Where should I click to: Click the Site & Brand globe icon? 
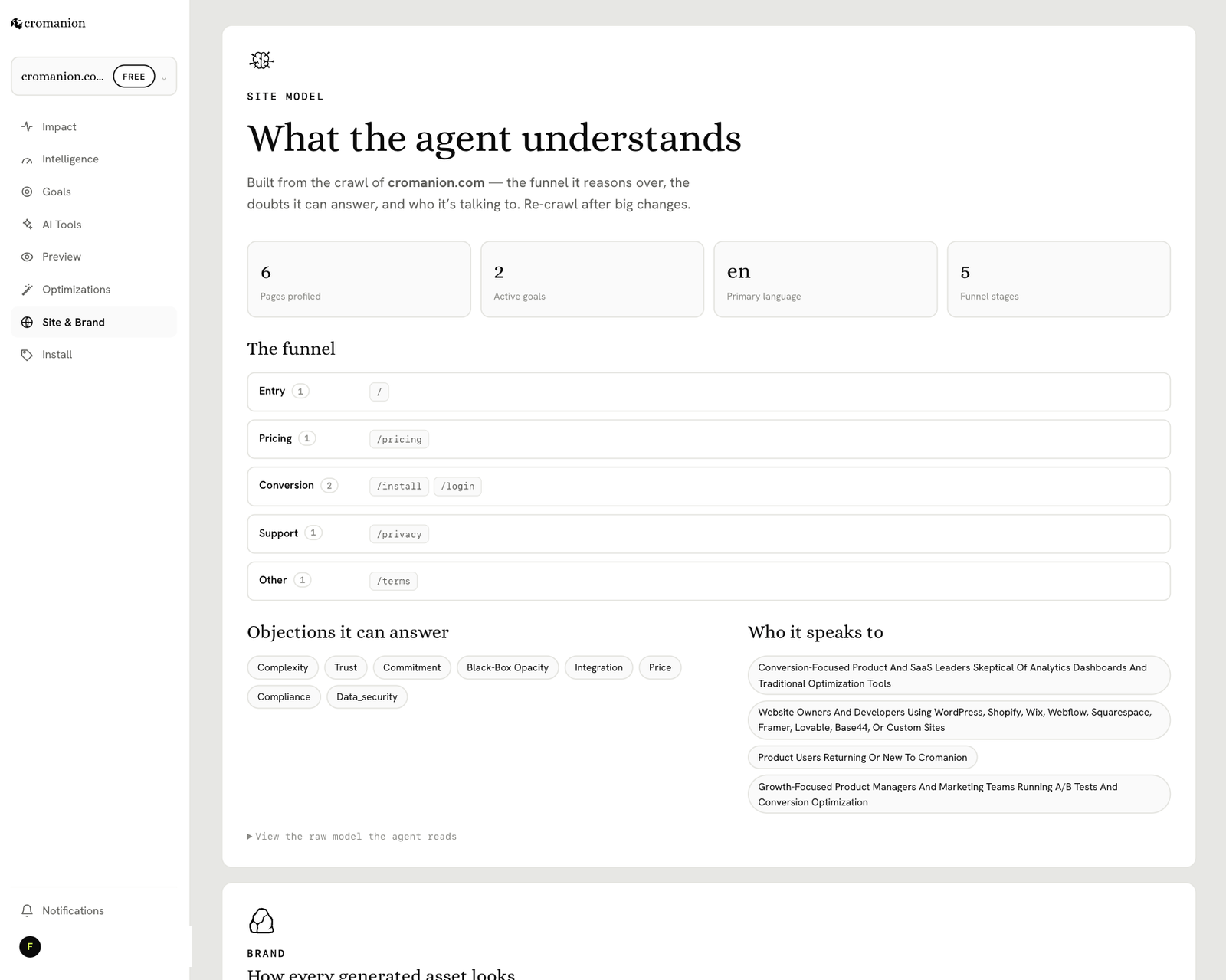(27, 323)
